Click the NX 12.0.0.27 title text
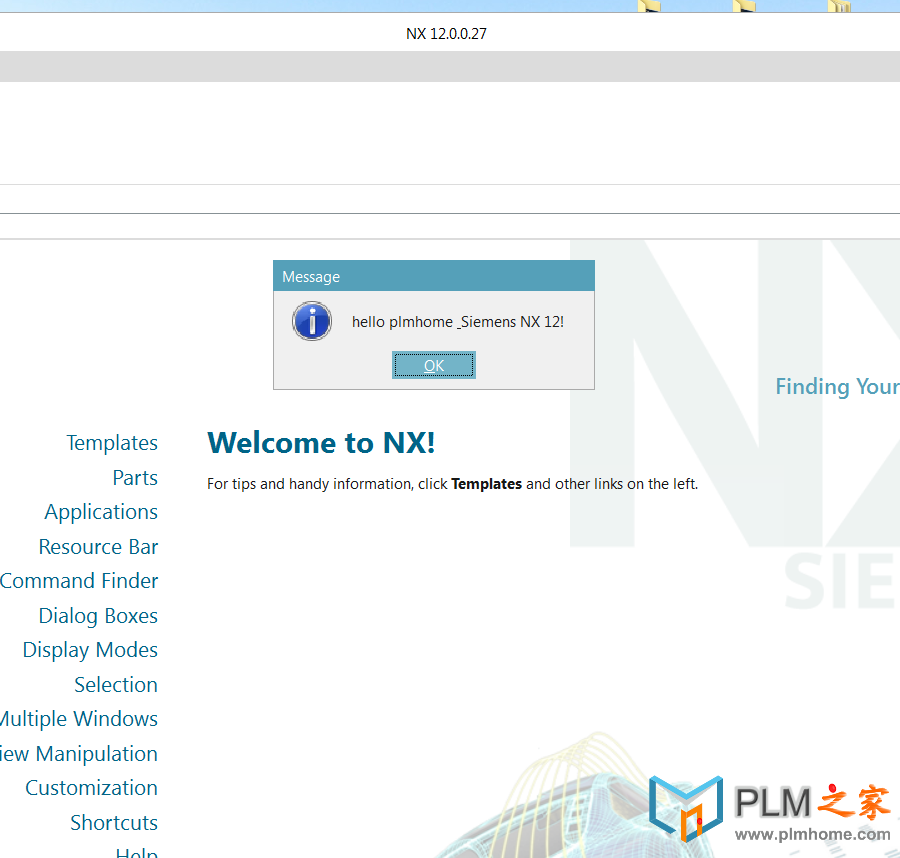The image size is (900, 858). coord(446,34)
